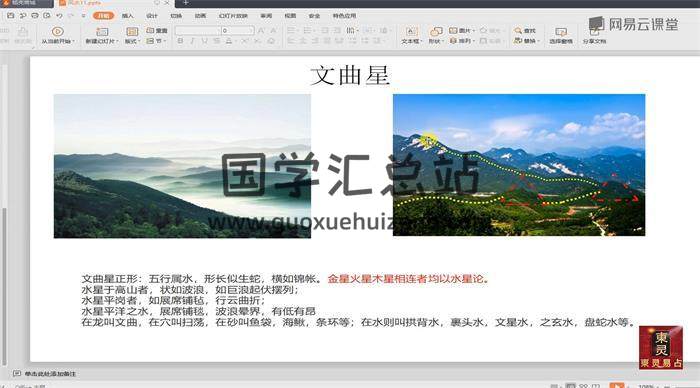Start slideshow with 从当前开始 play icon
This screenshot has width=700, height=388.
(x=57, y=31)
